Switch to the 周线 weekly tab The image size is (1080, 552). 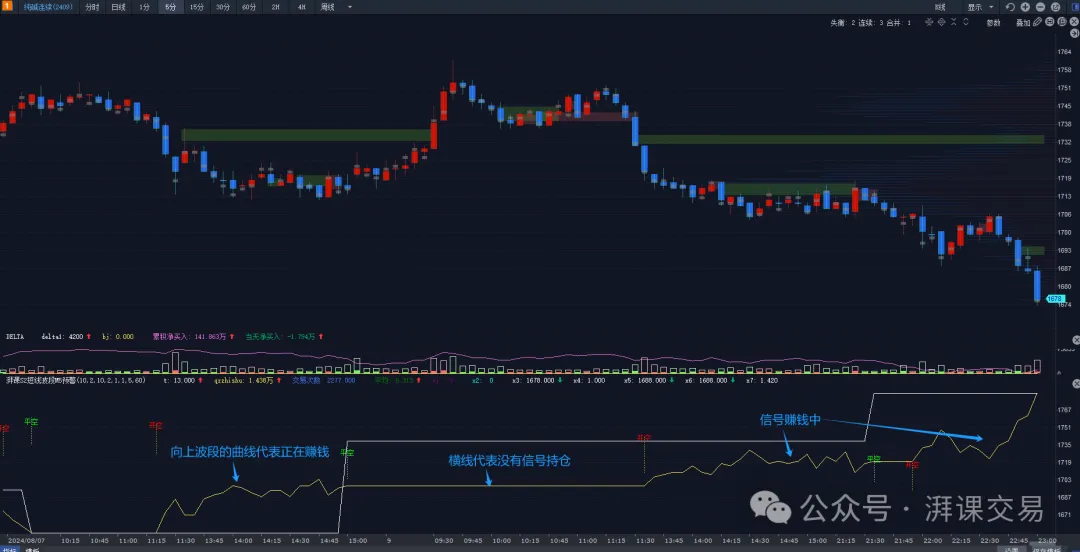pos(328,7)
